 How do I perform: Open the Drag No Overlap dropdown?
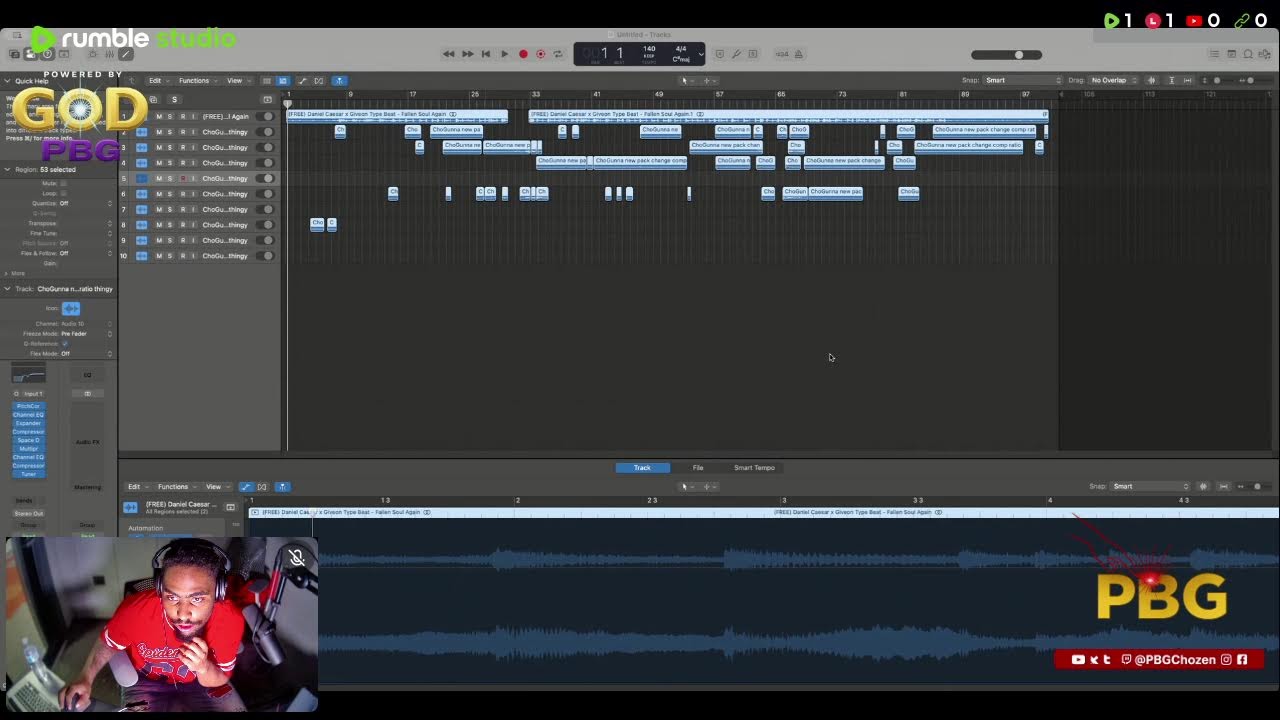[1113, 81]
